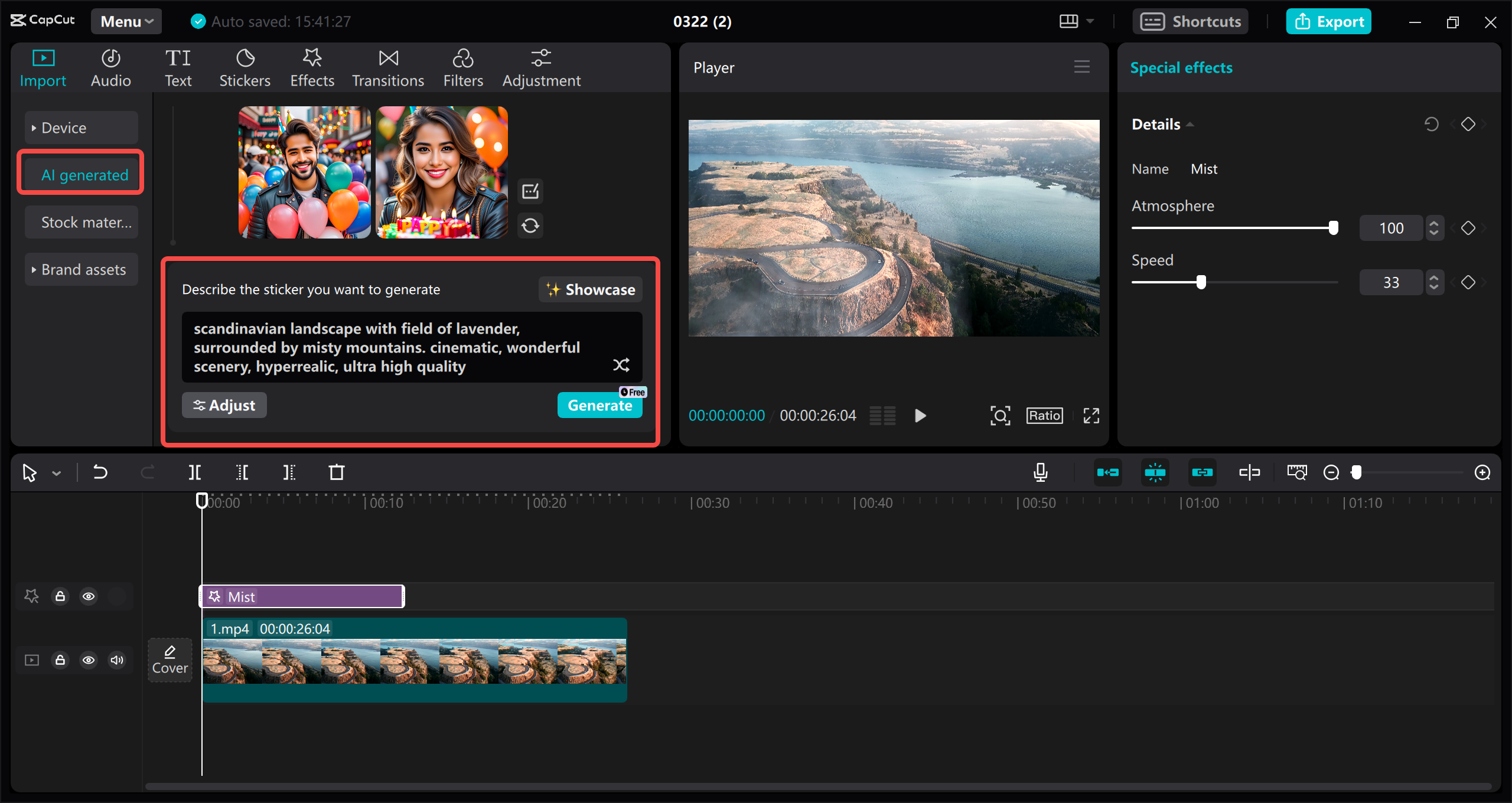Undo the last action
Image resolution: width=1512 pixels, height=803 pixels.
pos(100,472)
